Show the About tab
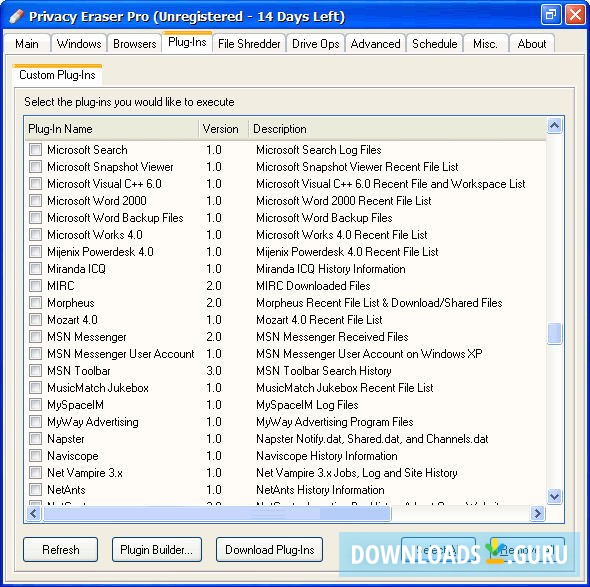Screen dimensions: 590x587 [x=532, y=44]
